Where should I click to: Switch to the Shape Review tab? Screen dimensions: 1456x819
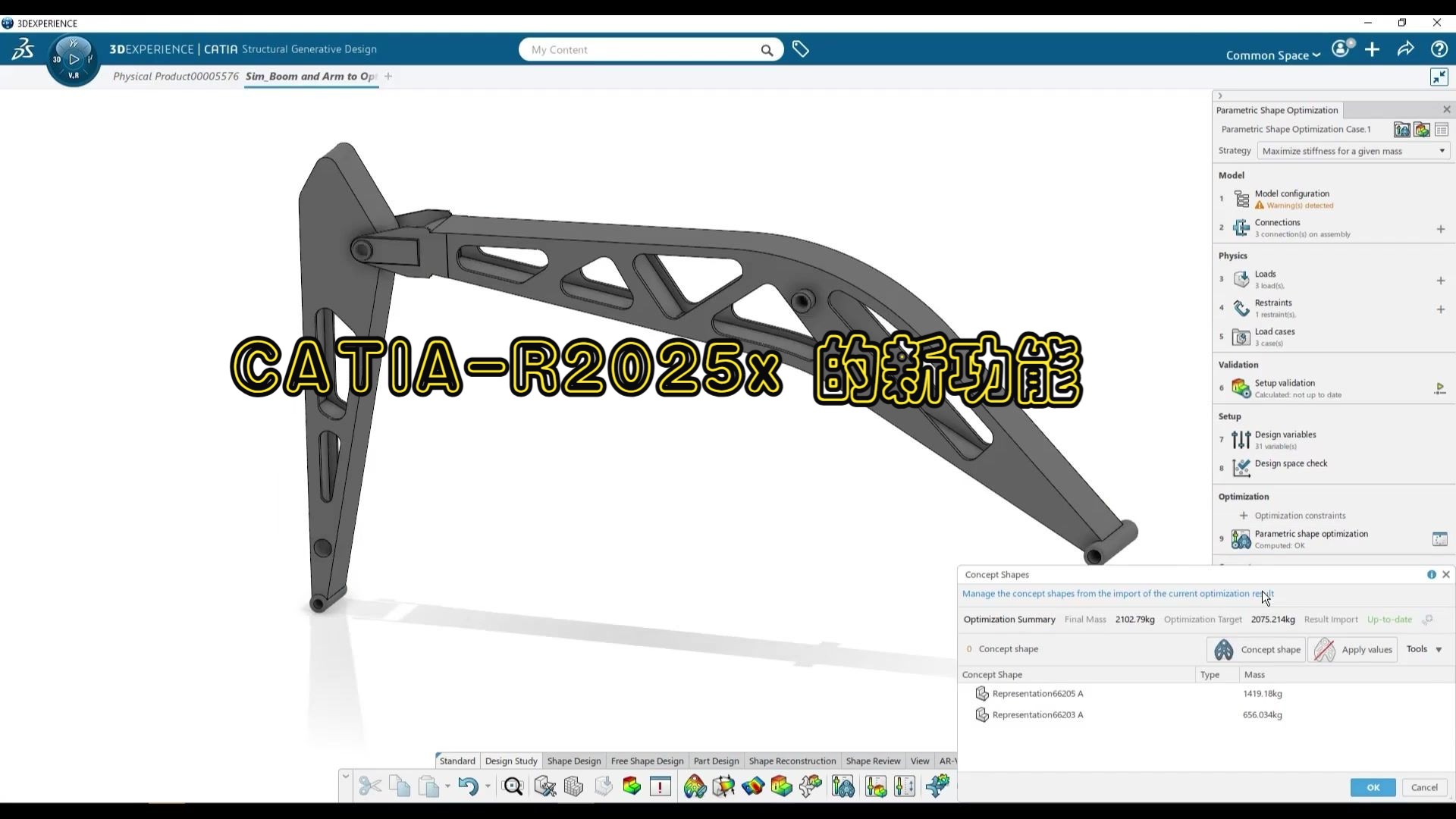pos(873,761)
